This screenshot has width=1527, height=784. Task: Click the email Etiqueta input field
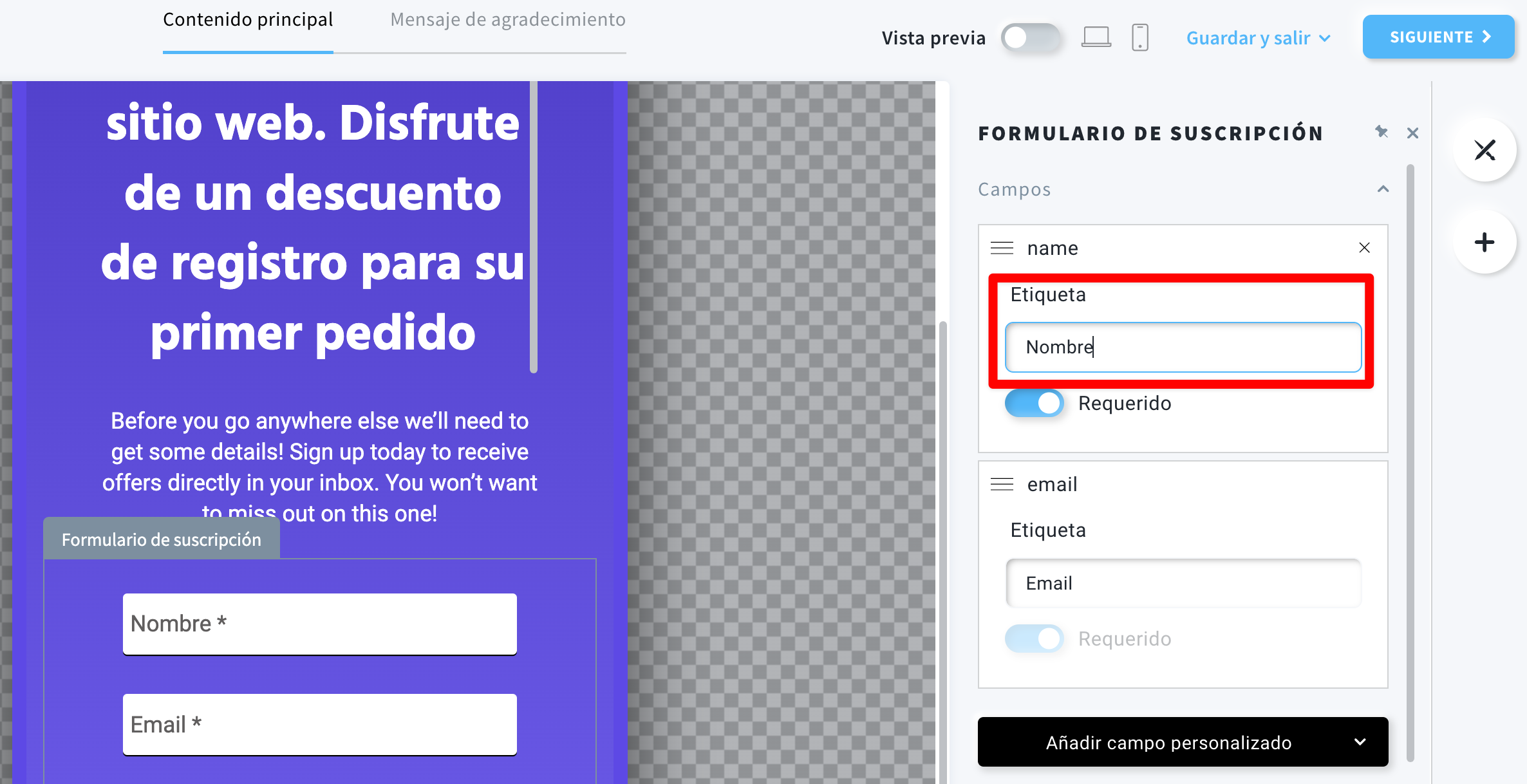click(x=1183, y=583)
